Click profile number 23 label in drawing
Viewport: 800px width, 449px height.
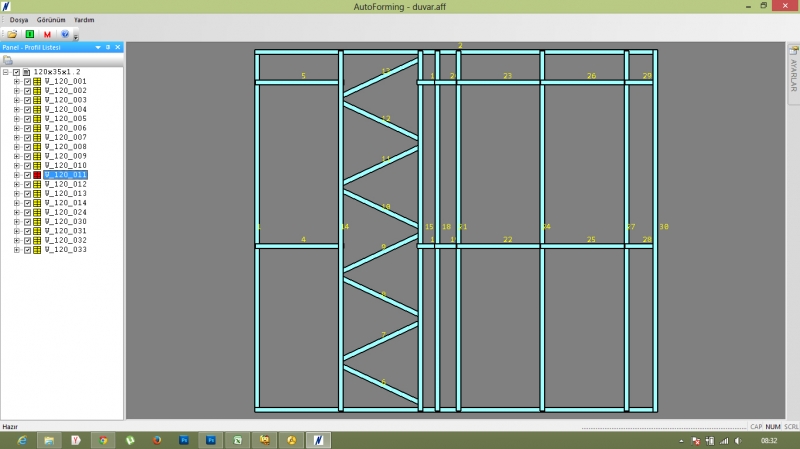click(507, 76)
